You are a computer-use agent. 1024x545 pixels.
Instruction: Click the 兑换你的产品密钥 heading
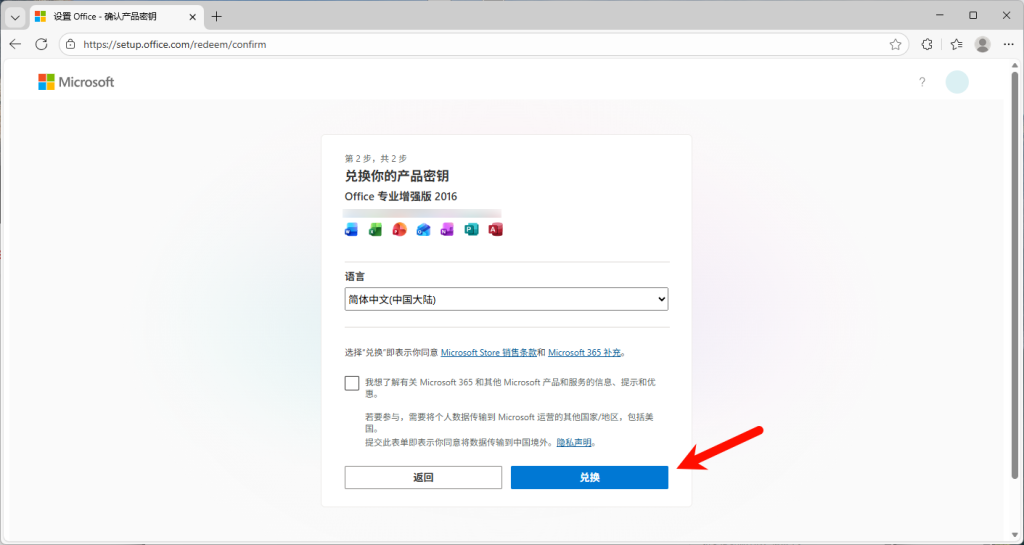click(397, 176)
